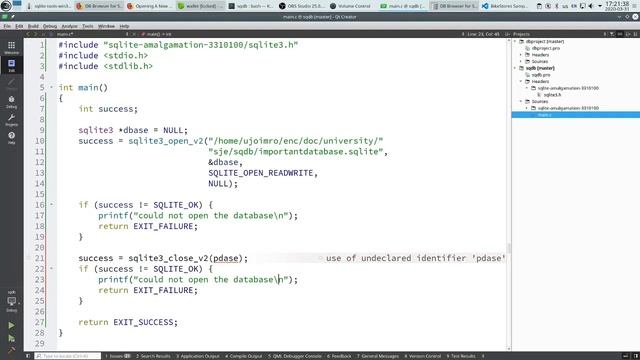Open Volume Control taskbar entry
Viewport: 640px width, 360px height.
pos(350,6)
